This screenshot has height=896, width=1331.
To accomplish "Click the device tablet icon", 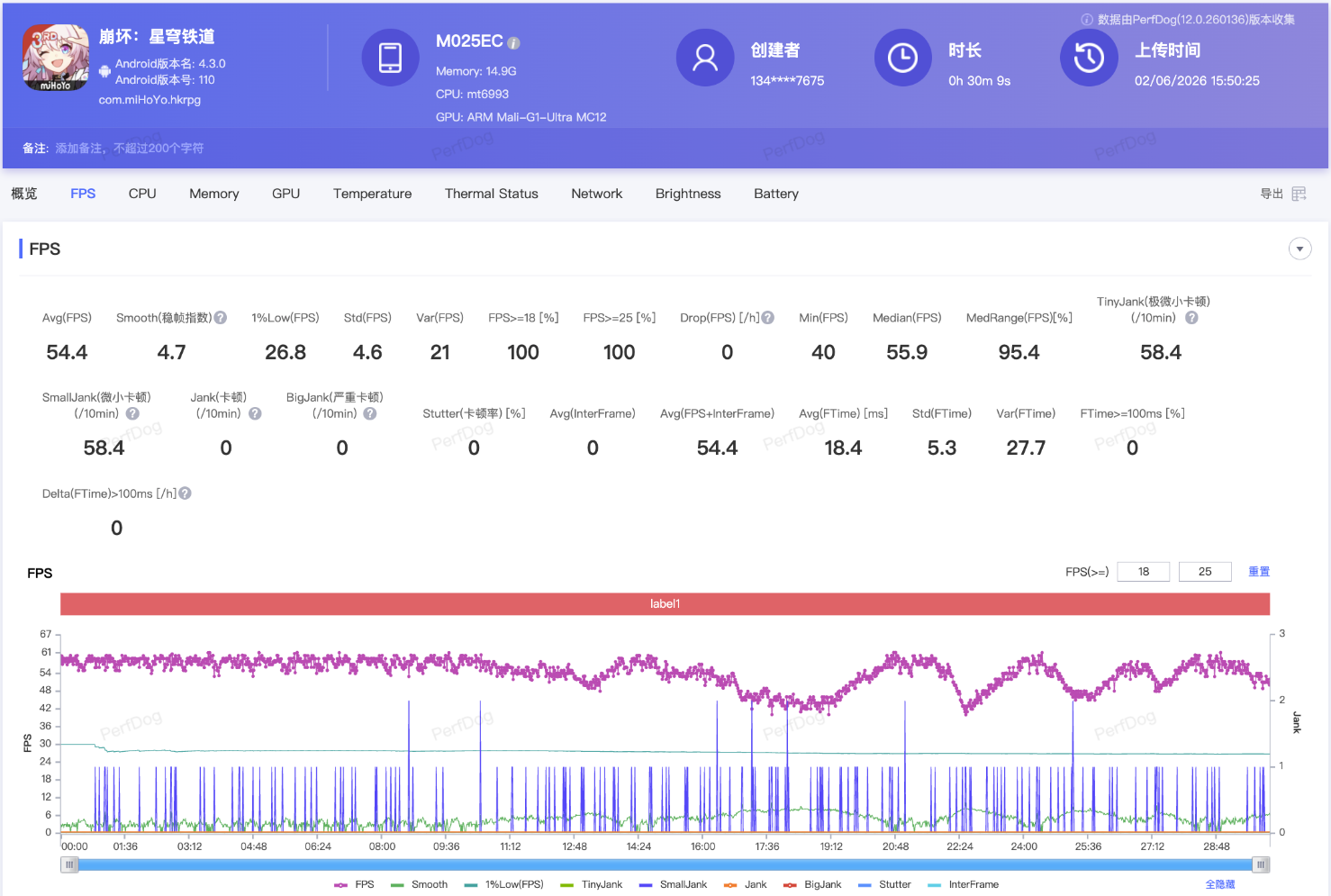I will point(390,58).
